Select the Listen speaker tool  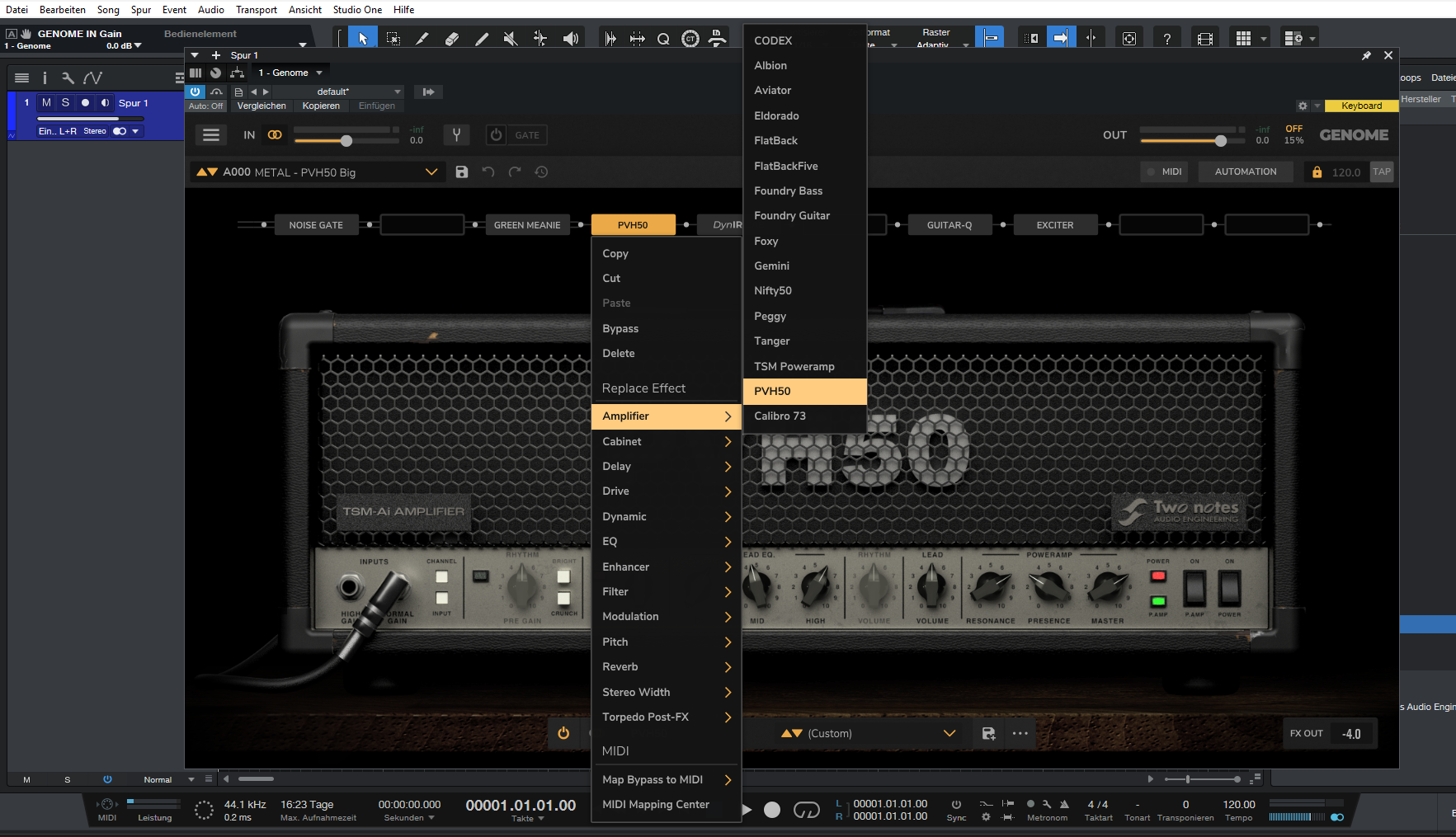click(570, 39)
